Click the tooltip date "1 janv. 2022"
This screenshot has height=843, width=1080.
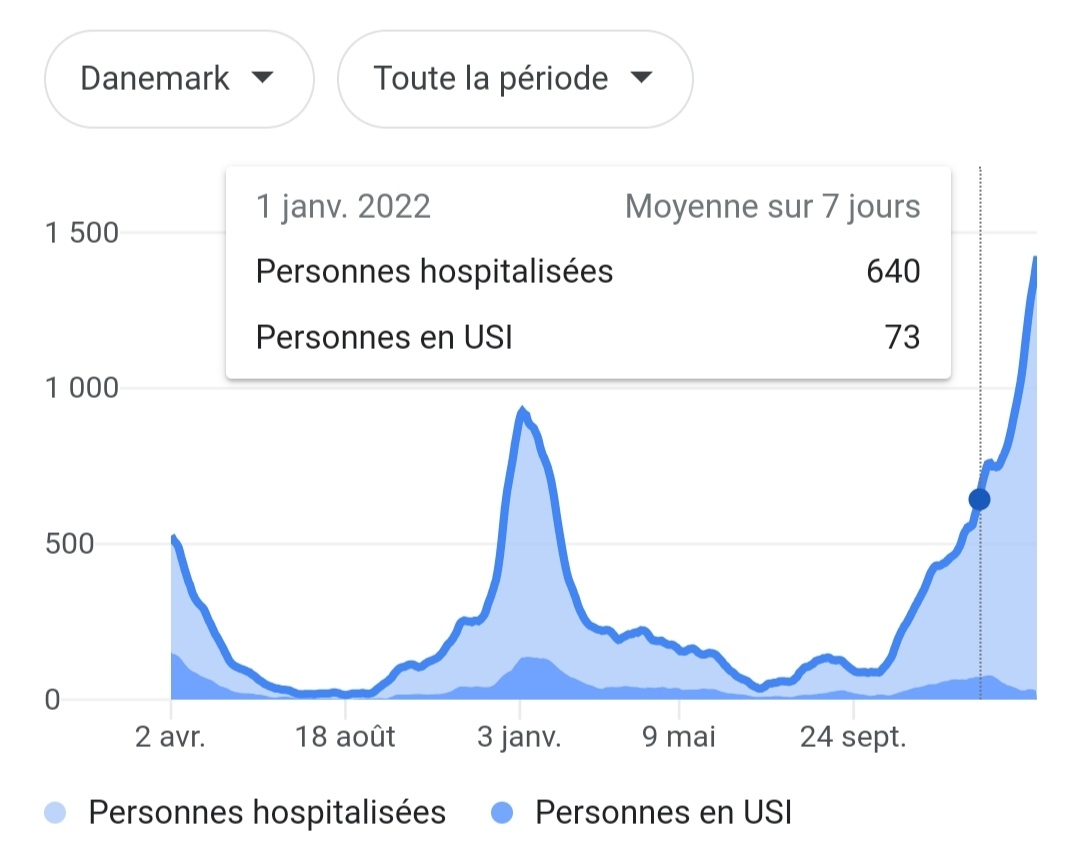click(343, 207)
